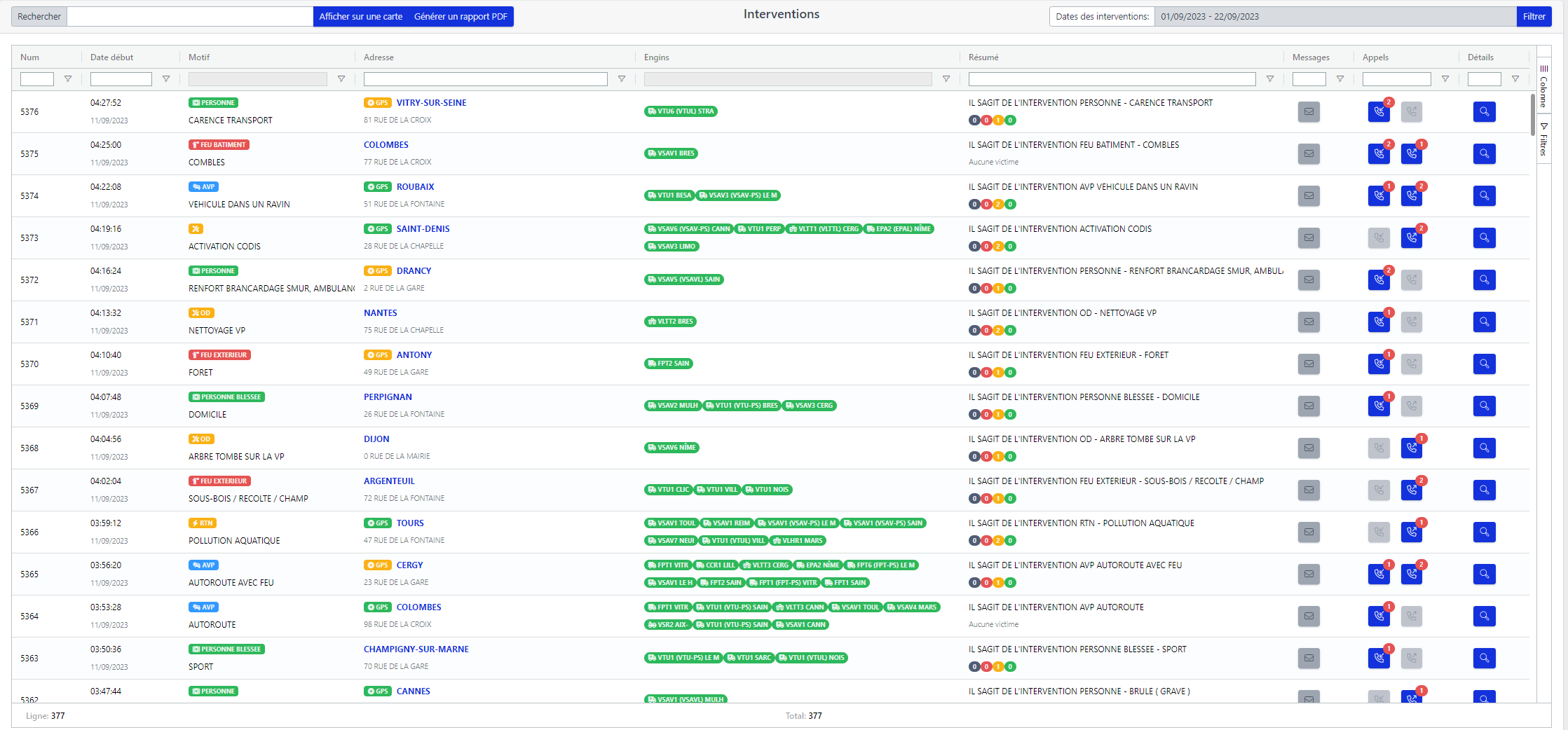Open details magnifier for intervention 5373
The image size is (1568, 730).
click(1484, 237)
